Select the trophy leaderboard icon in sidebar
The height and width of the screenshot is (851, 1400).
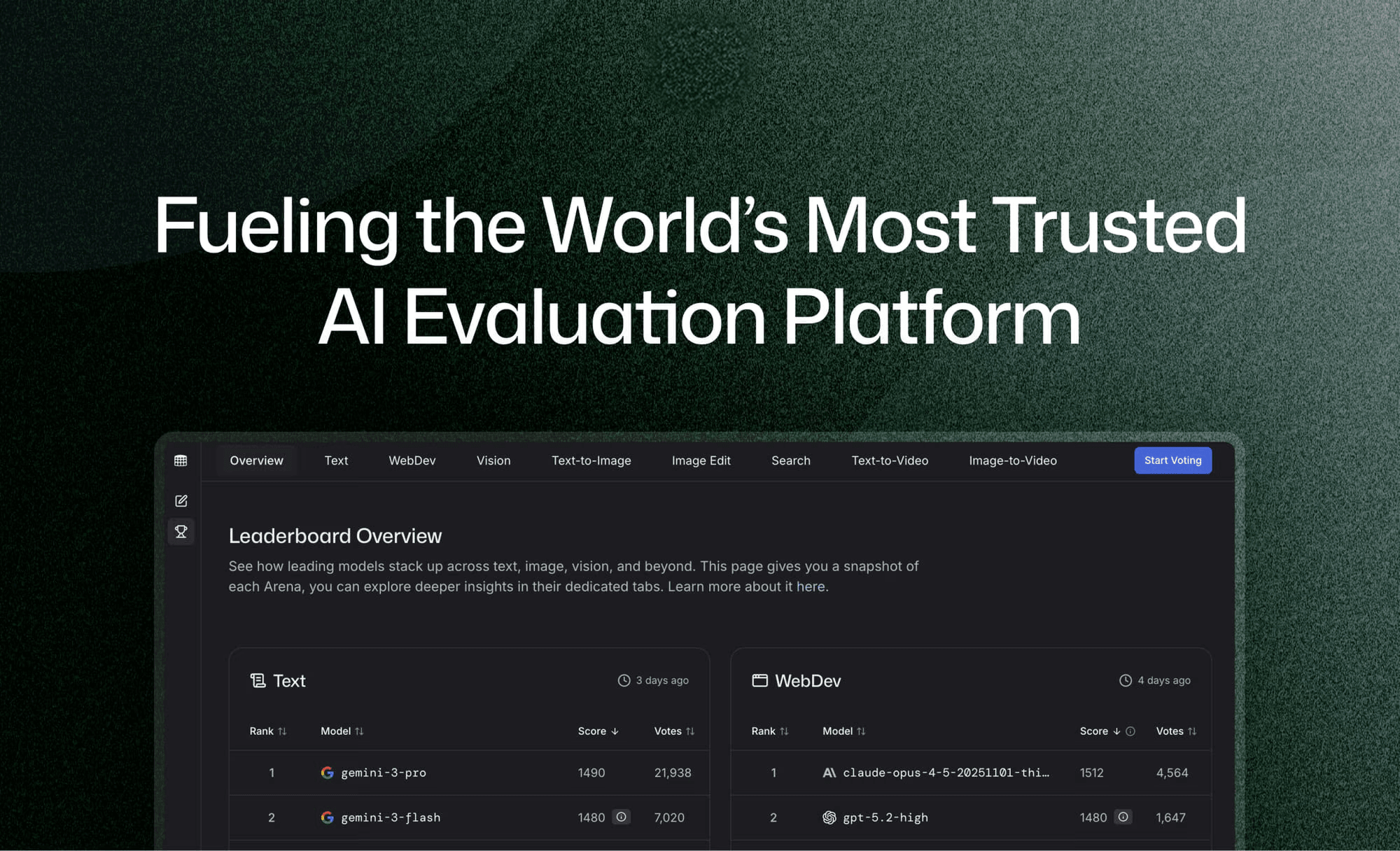tap(181, 531)
